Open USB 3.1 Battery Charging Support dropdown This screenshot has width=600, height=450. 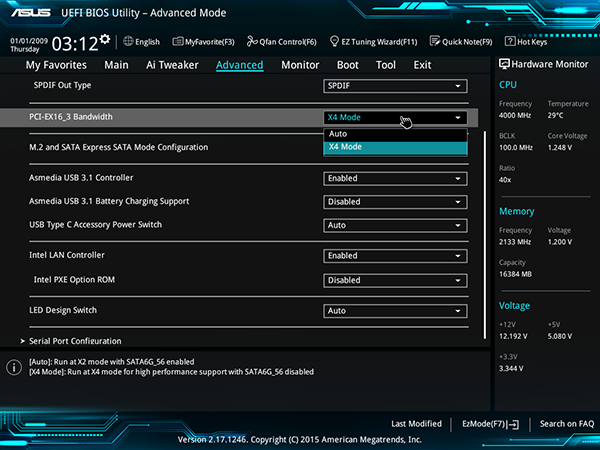click(395, 202)
